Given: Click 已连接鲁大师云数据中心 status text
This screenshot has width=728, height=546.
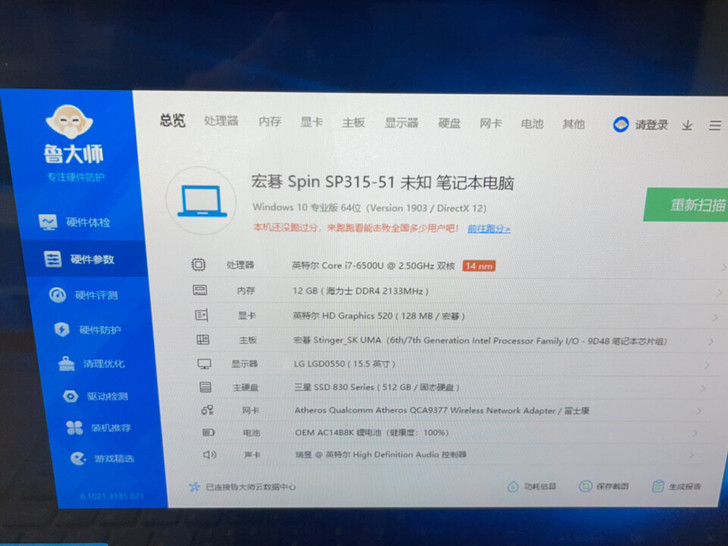Looking at the screenshot, I should click(x=251, y=487).
